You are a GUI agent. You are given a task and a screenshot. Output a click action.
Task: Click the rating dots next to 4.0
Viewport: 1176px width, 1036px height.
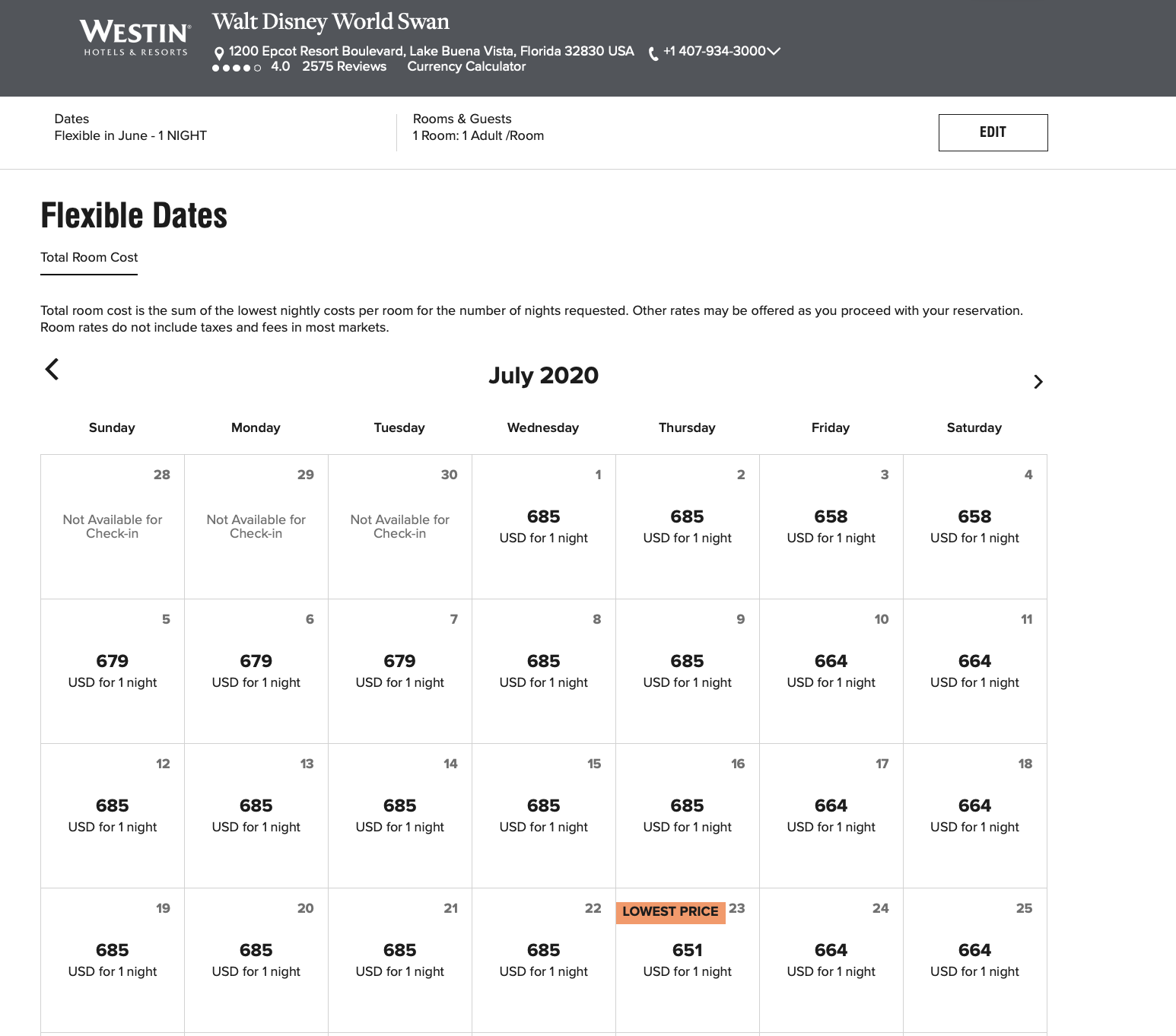(x=237, y=68)
